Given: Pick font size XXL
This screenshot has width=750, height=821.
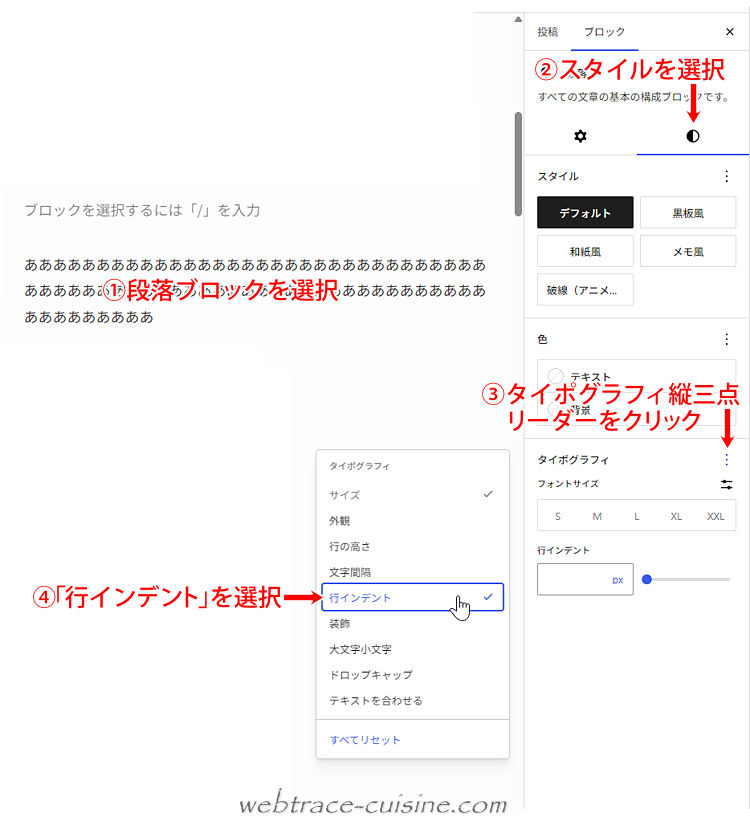Looking at the screenshot, I should (x=715, y=516).
